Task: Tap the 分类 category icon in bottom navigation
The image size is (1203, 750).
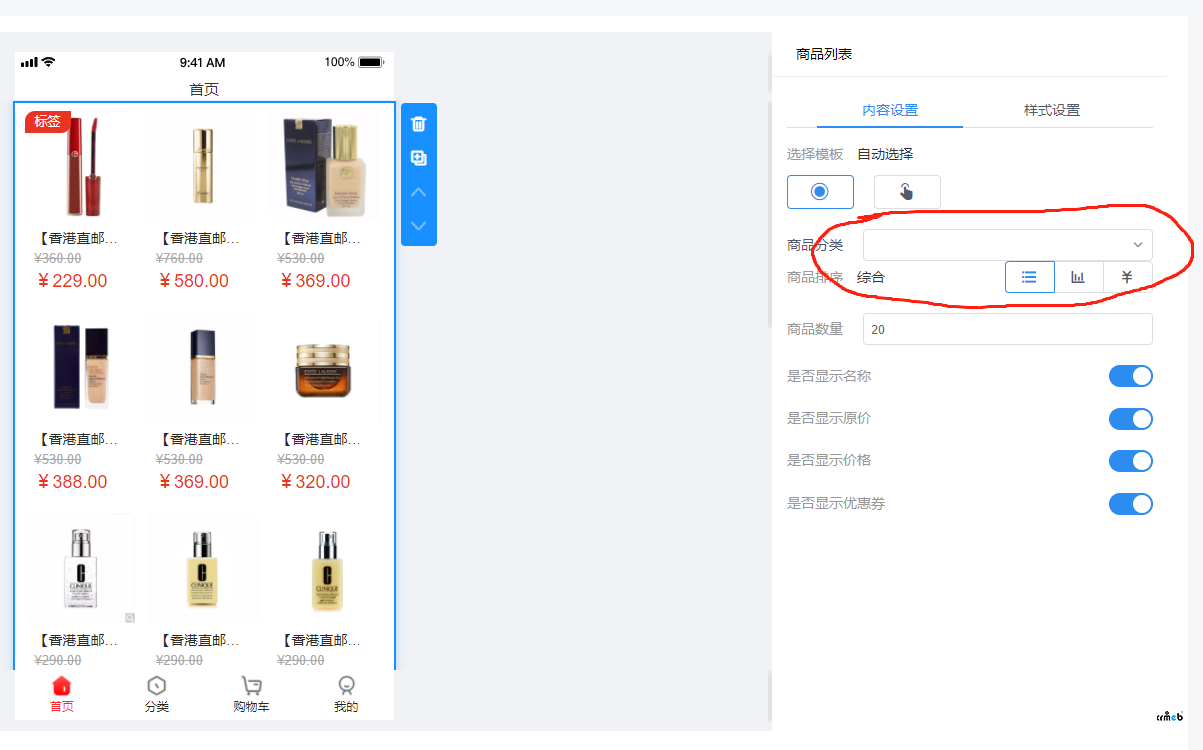Action: pos(157,686)
